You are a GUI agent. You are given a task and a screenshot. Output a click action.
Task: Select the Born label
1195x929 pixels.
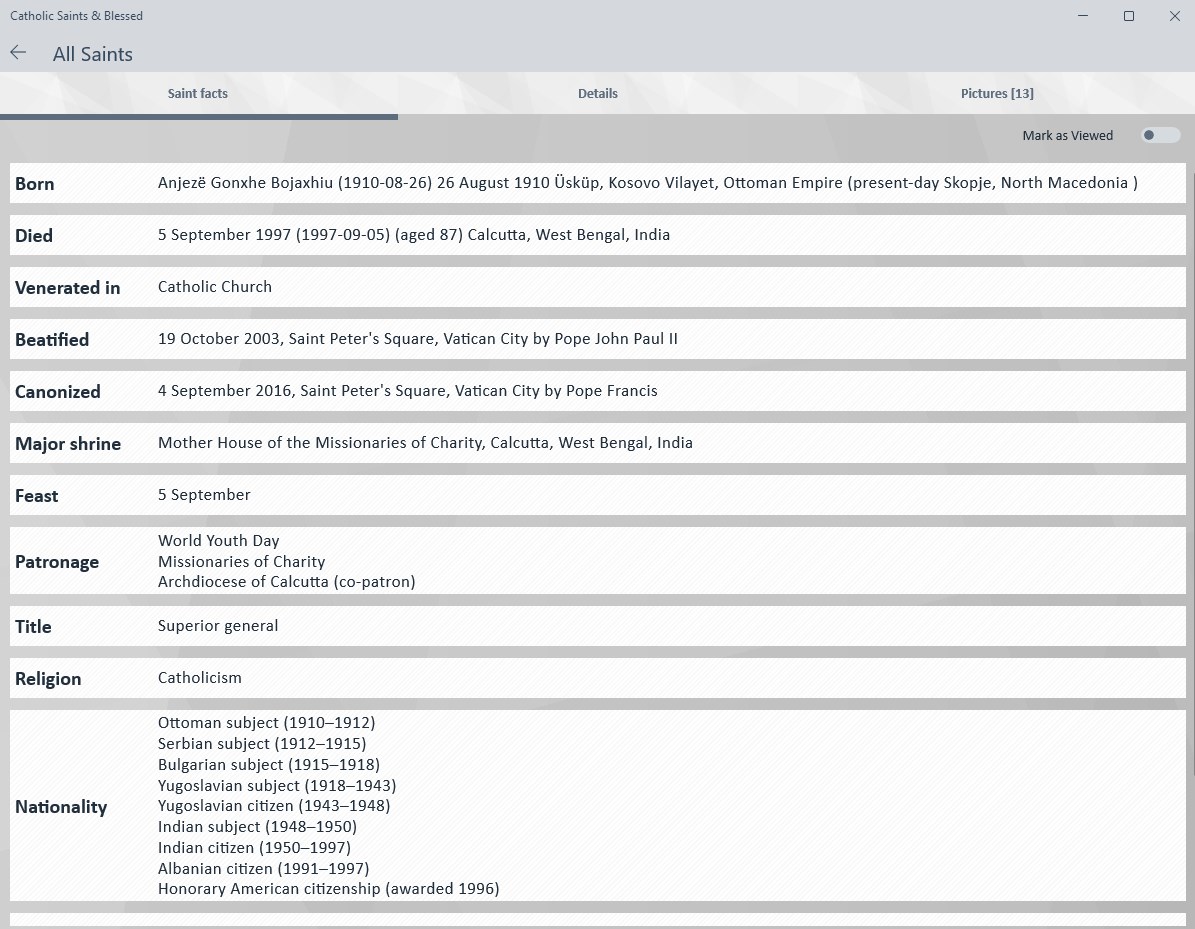tap(34, 184)
